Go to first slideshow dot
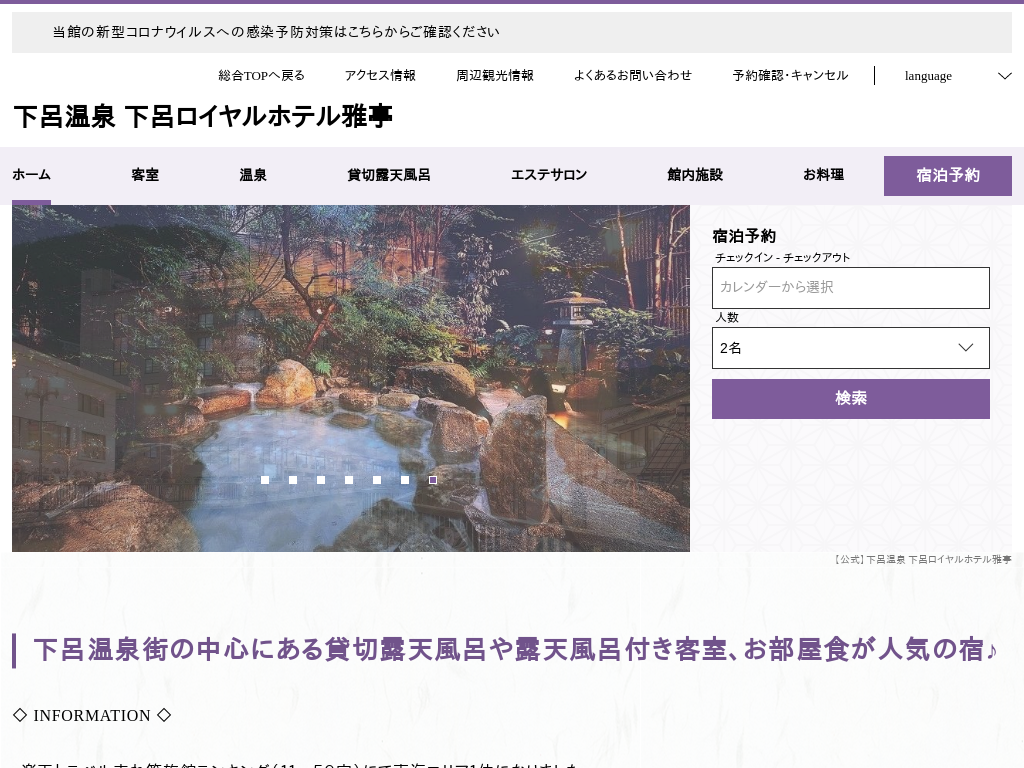Viewport: 1024px width, 768px height. 265,480
